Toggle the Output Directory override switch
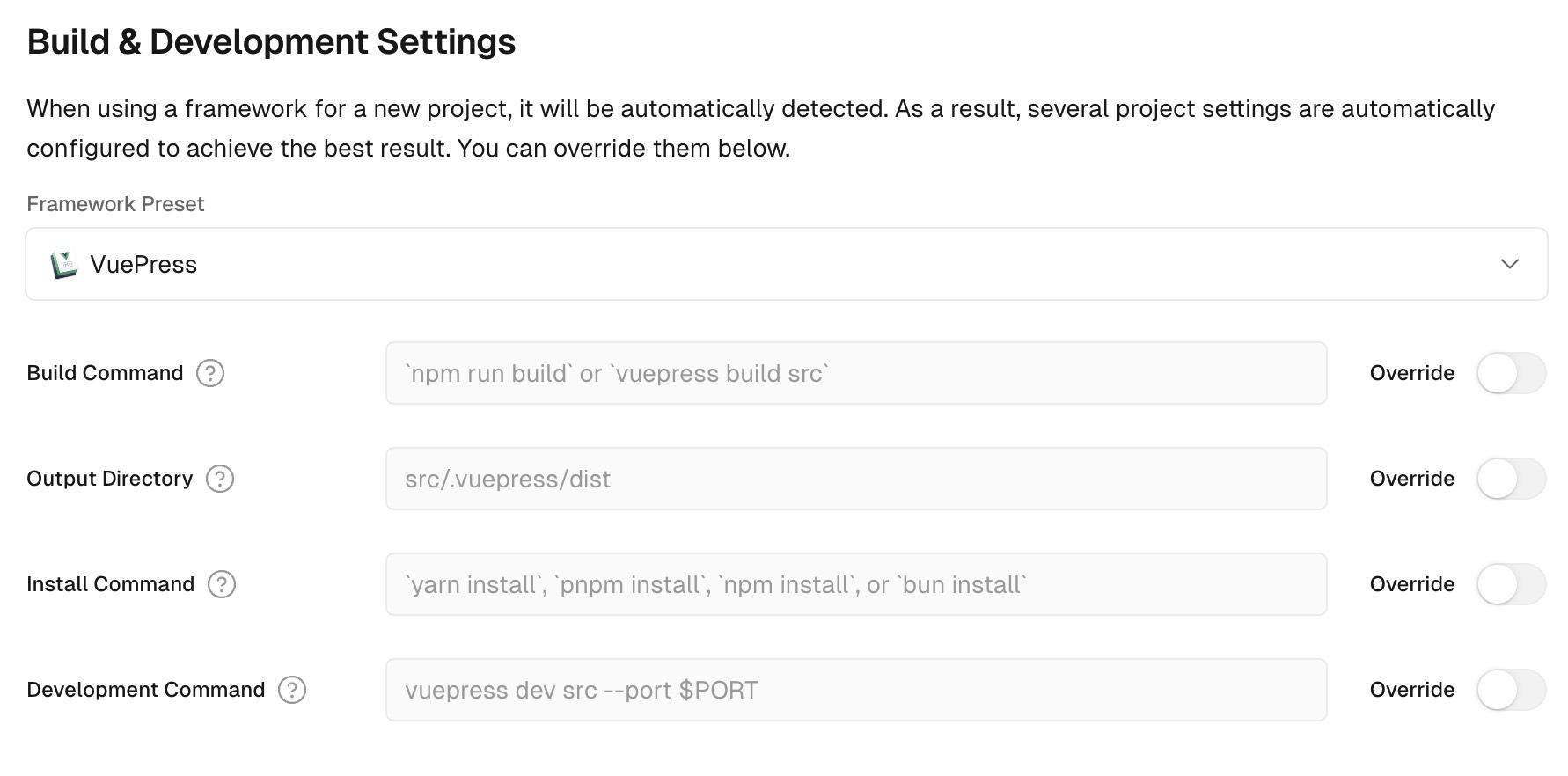Viewport: 1568px width, 776px height. pyautogui.click(x=1510, y=479)
